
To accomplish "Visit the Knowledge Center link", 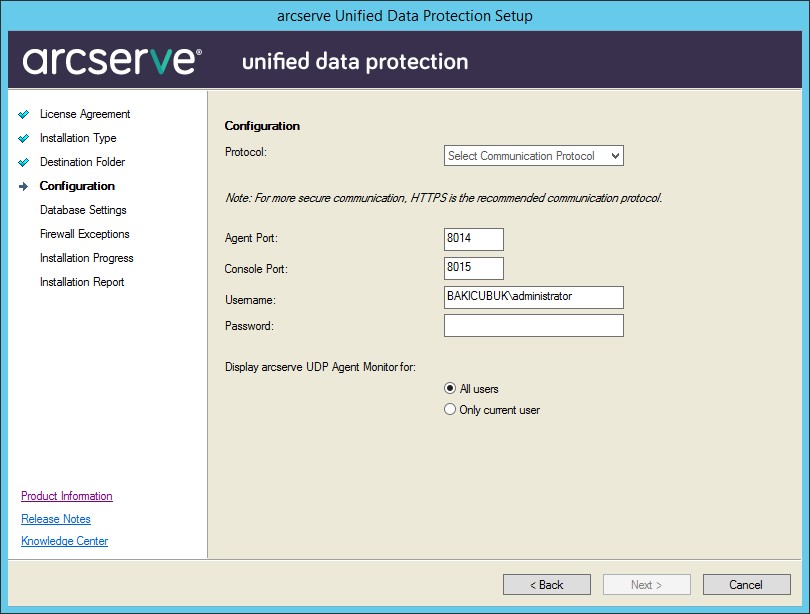I will pos(65,541).
